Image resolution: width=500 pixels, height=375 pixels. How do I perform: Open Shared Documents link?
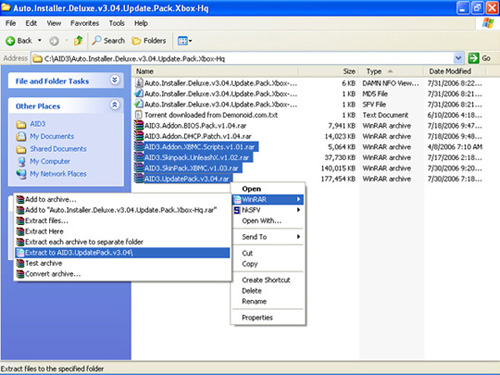58,149
